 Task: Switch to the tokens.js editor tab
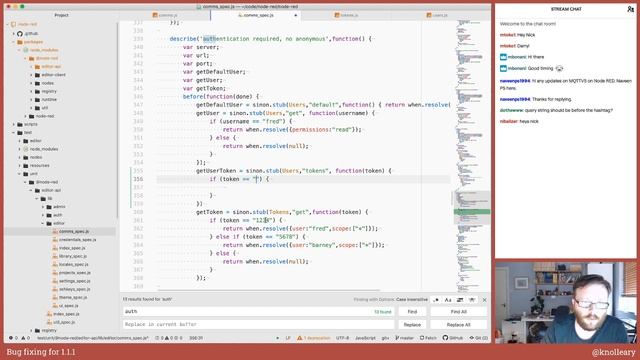(x=346, y=15)
